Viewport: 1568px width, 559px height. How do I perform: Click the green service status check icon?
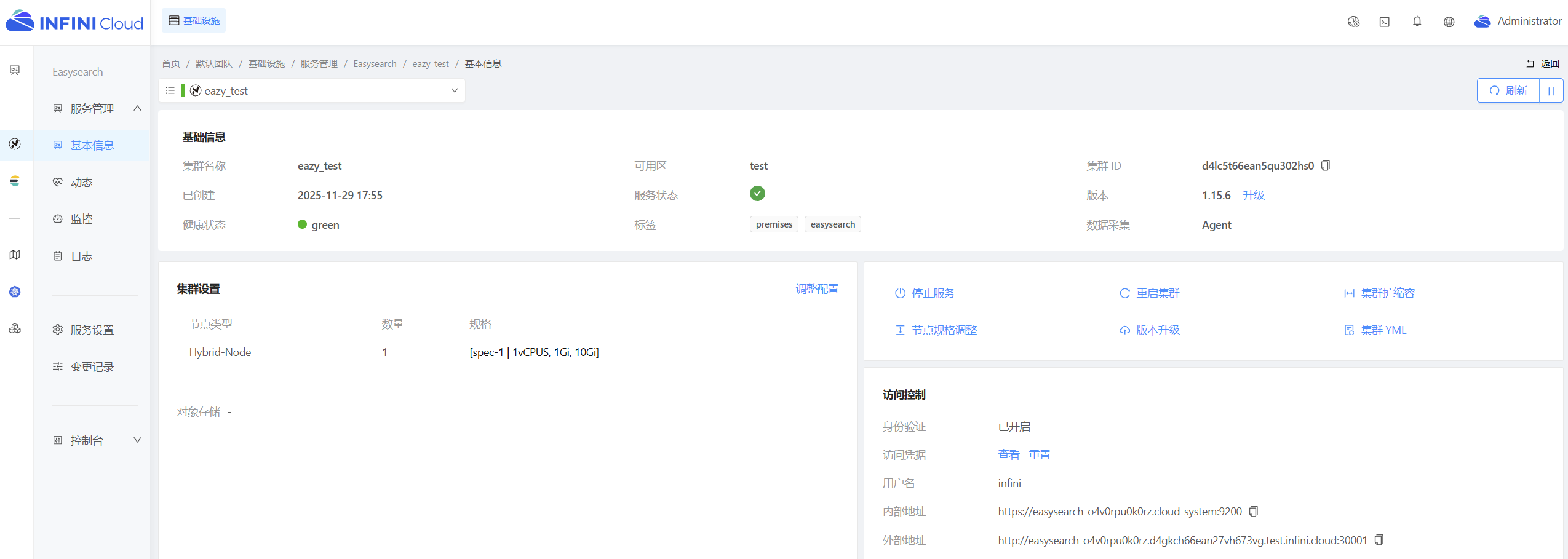(757, 194)
